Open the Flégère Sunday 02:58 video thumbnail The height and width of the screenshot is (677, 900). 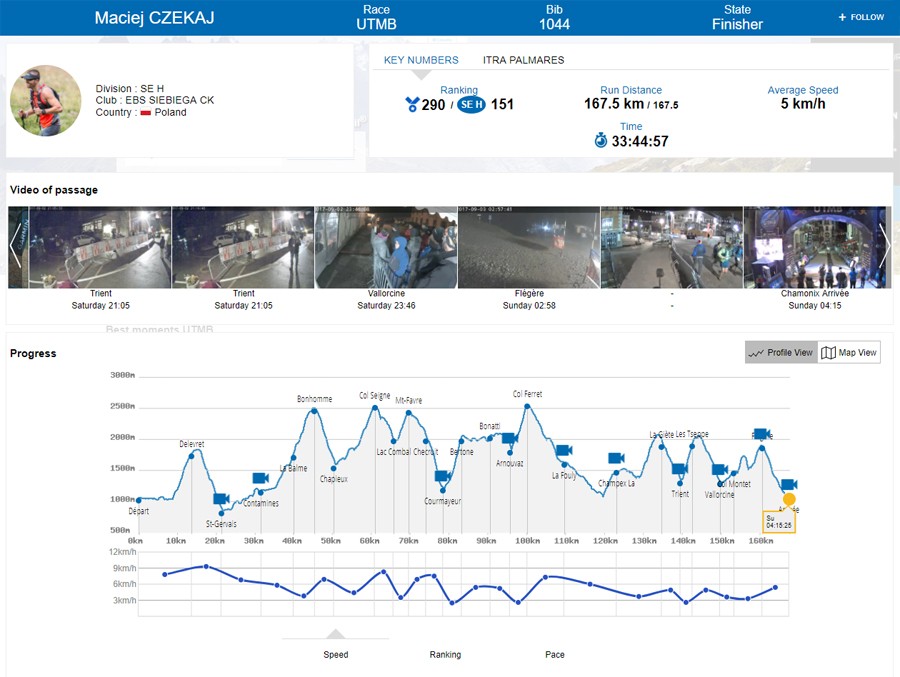(529, 248)
